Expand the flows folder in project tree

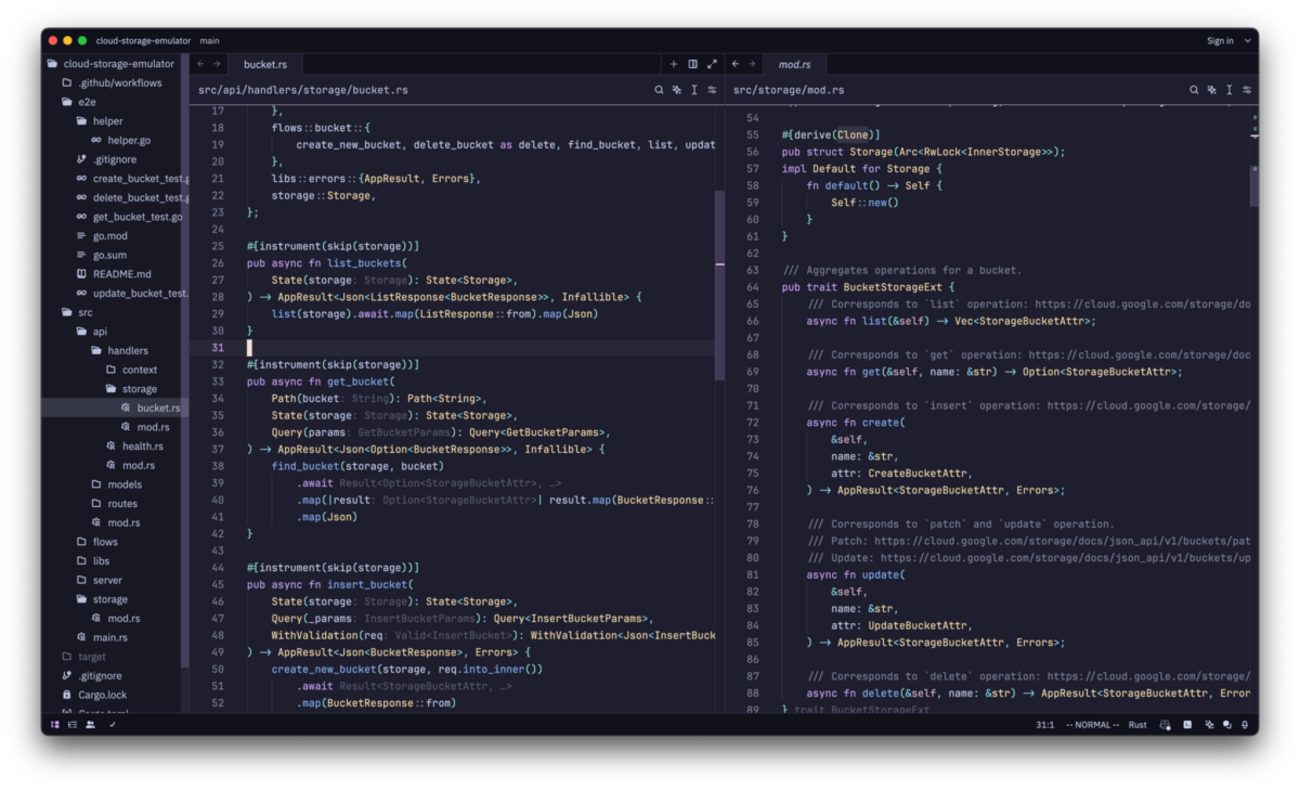[x=105, y=542]
